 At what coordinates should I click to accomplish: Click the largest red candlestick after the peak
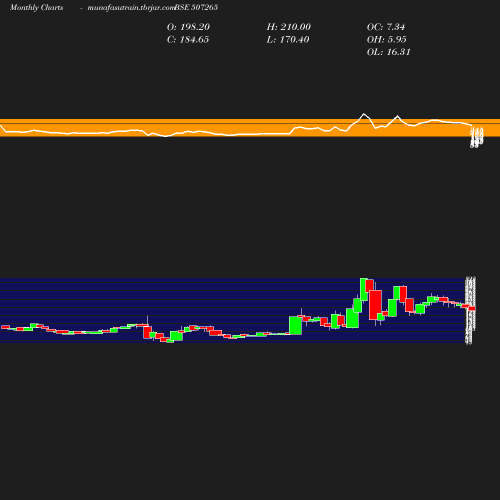(376, 305)
